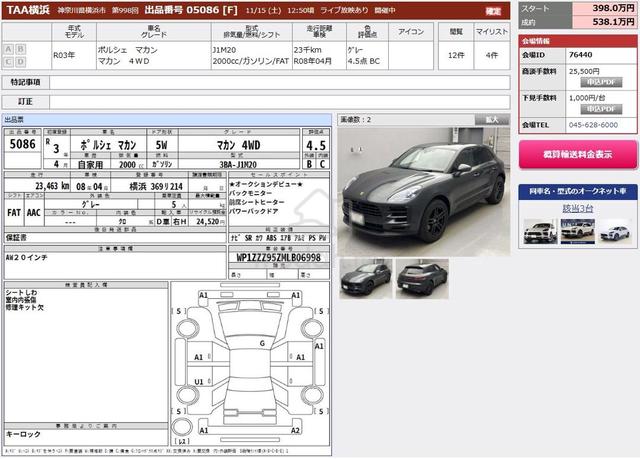Viewport: 640px width, 459px height.
Task: Click the chassis number WP1ZZZ95ZMLB06998
Action: click(x=279, y=257)
